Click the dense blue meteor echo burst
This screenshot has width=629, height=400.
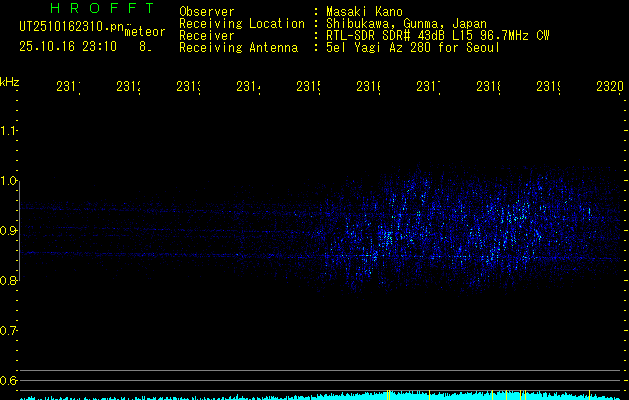pos(450,225)
